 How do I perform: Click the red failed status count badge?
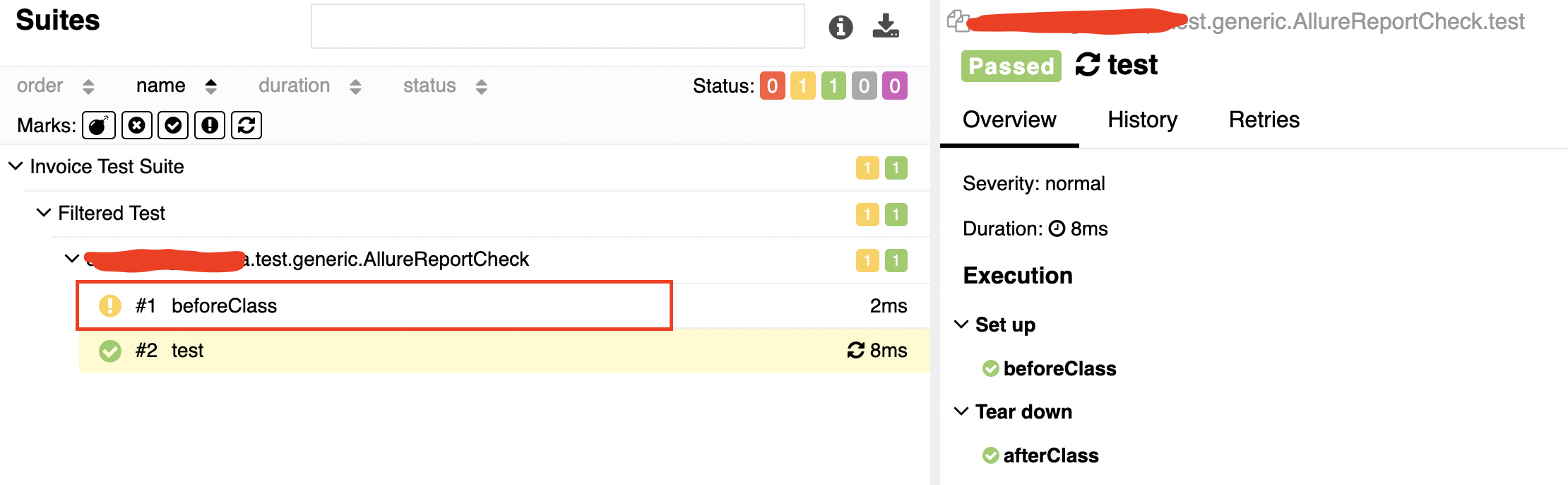(x=773, y=86)
